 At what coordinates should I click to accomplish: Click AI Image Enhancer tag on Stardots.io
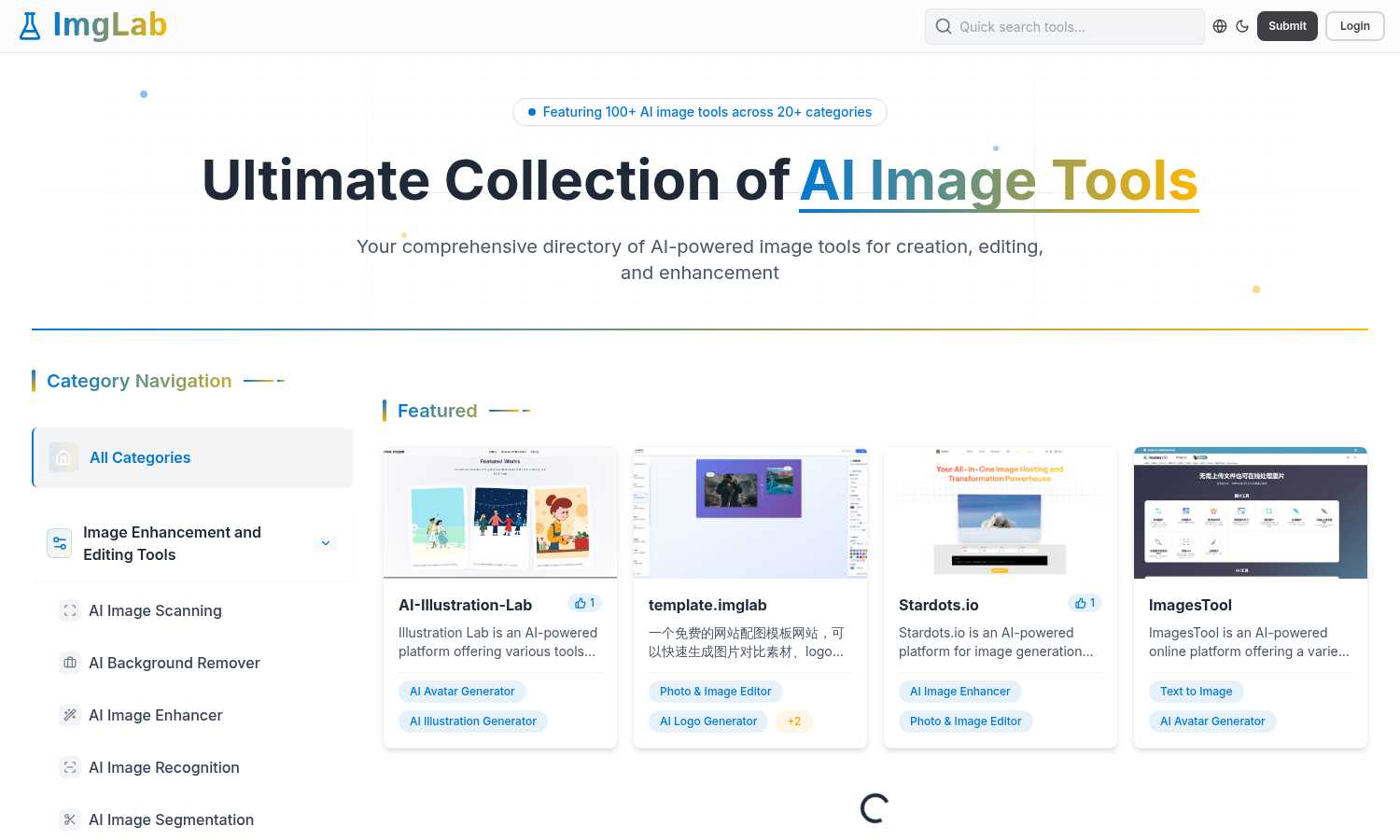960,692
